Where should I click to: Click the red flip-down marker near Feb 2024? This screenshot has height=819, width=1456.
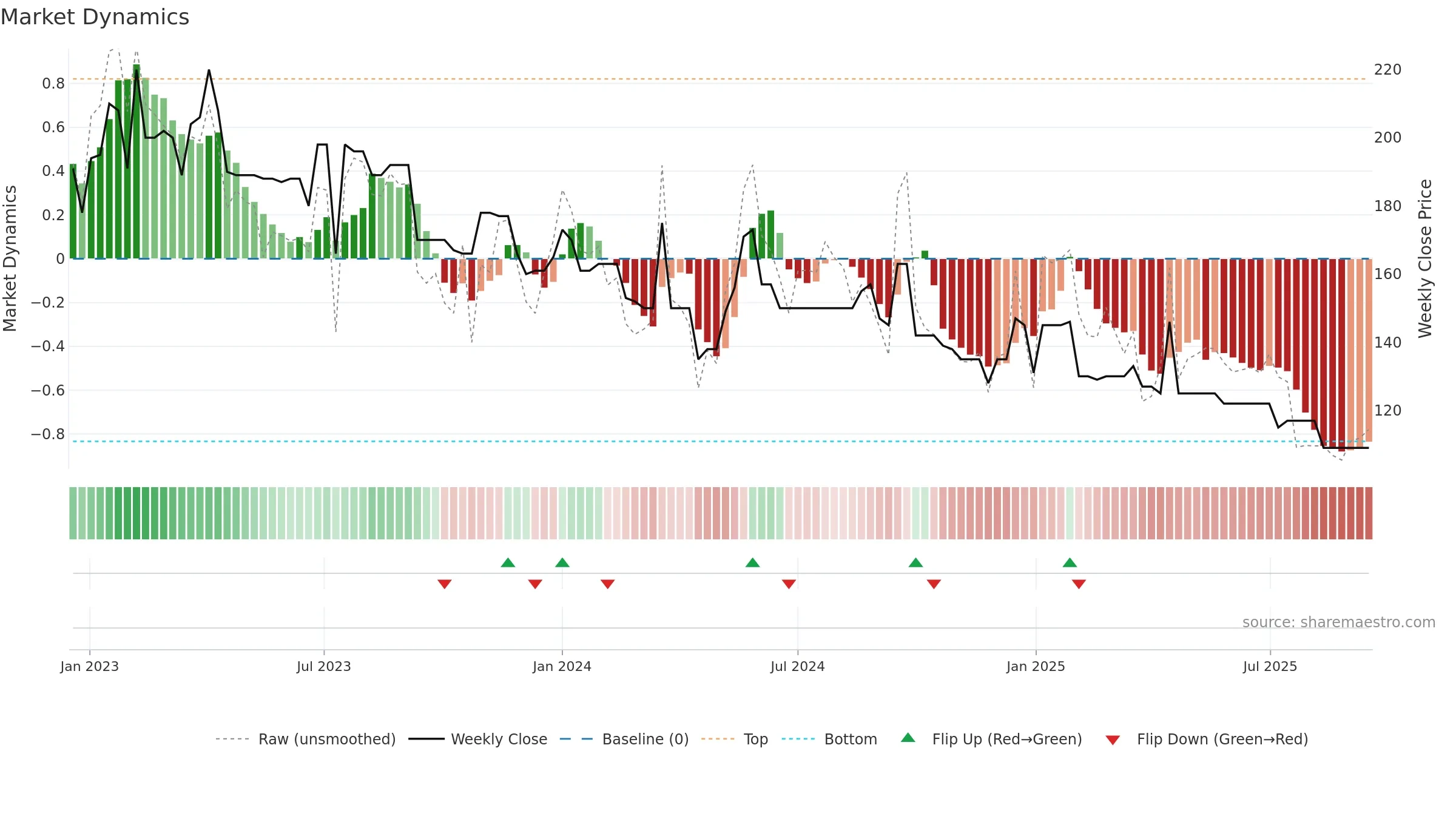pyautogui.click(x=608, y=584)
